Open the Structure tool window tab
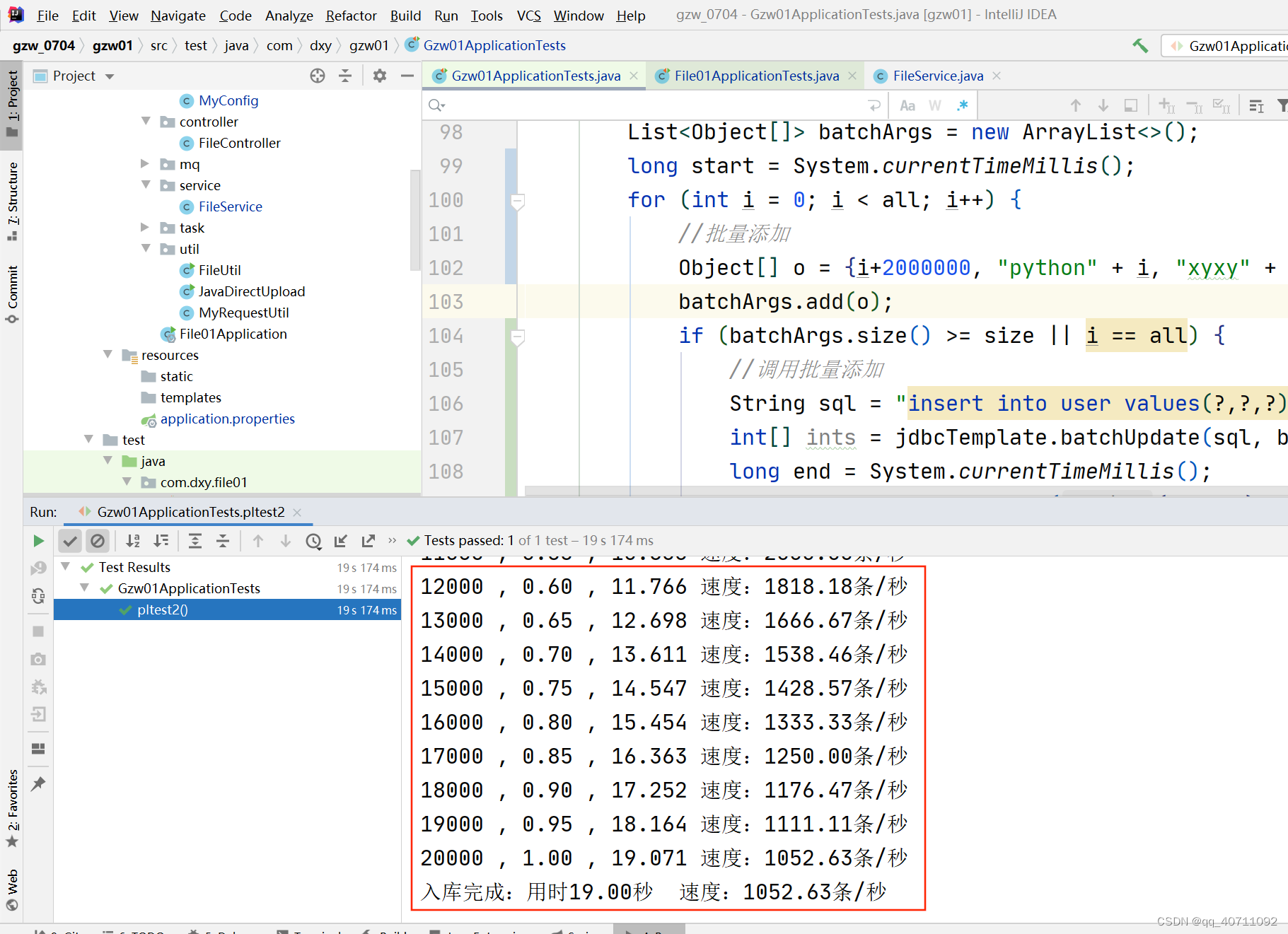 (12, 201)
